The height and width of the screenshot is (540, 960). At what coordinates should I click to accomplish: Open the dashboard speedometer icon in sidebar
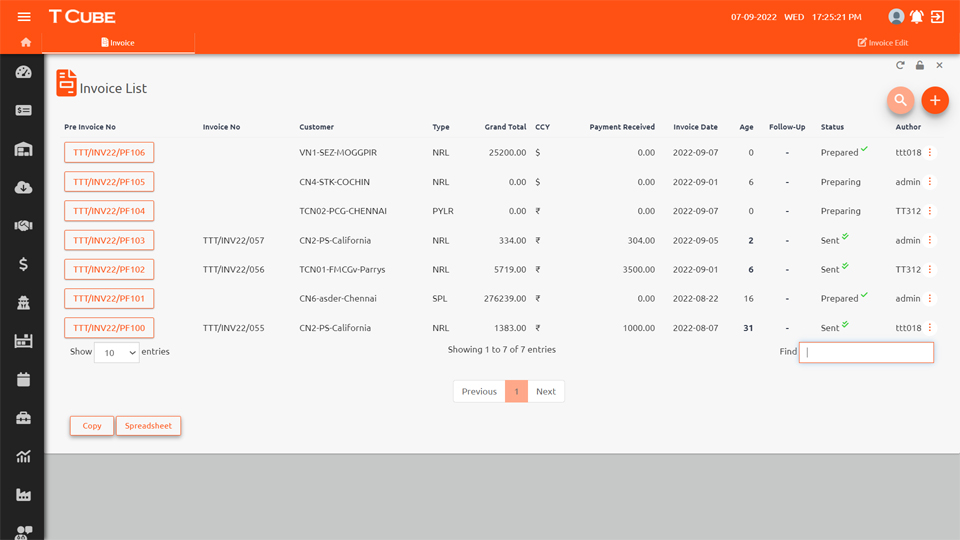[x=23, y=72]
